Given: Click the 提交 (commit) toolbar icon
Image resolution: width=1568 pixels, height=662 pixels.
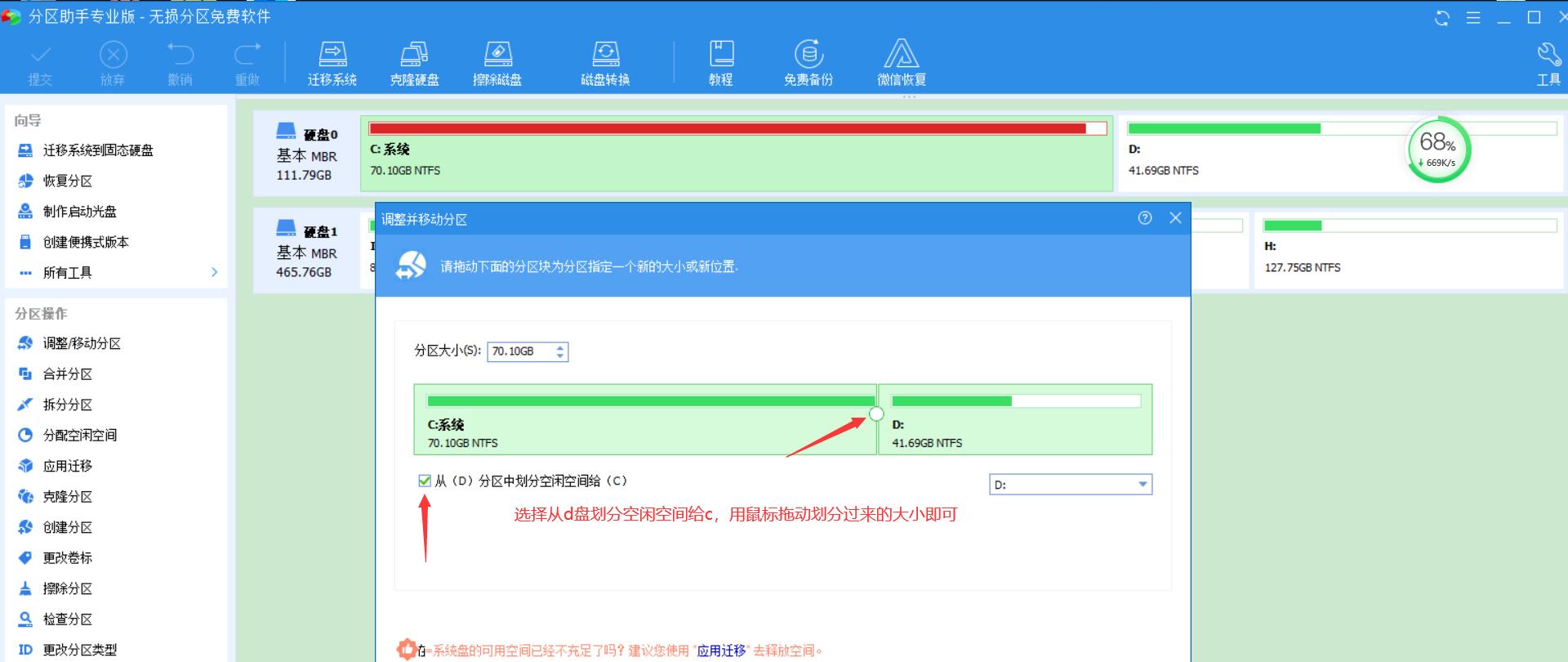Looking at the screenshot, I should (40, 64).
